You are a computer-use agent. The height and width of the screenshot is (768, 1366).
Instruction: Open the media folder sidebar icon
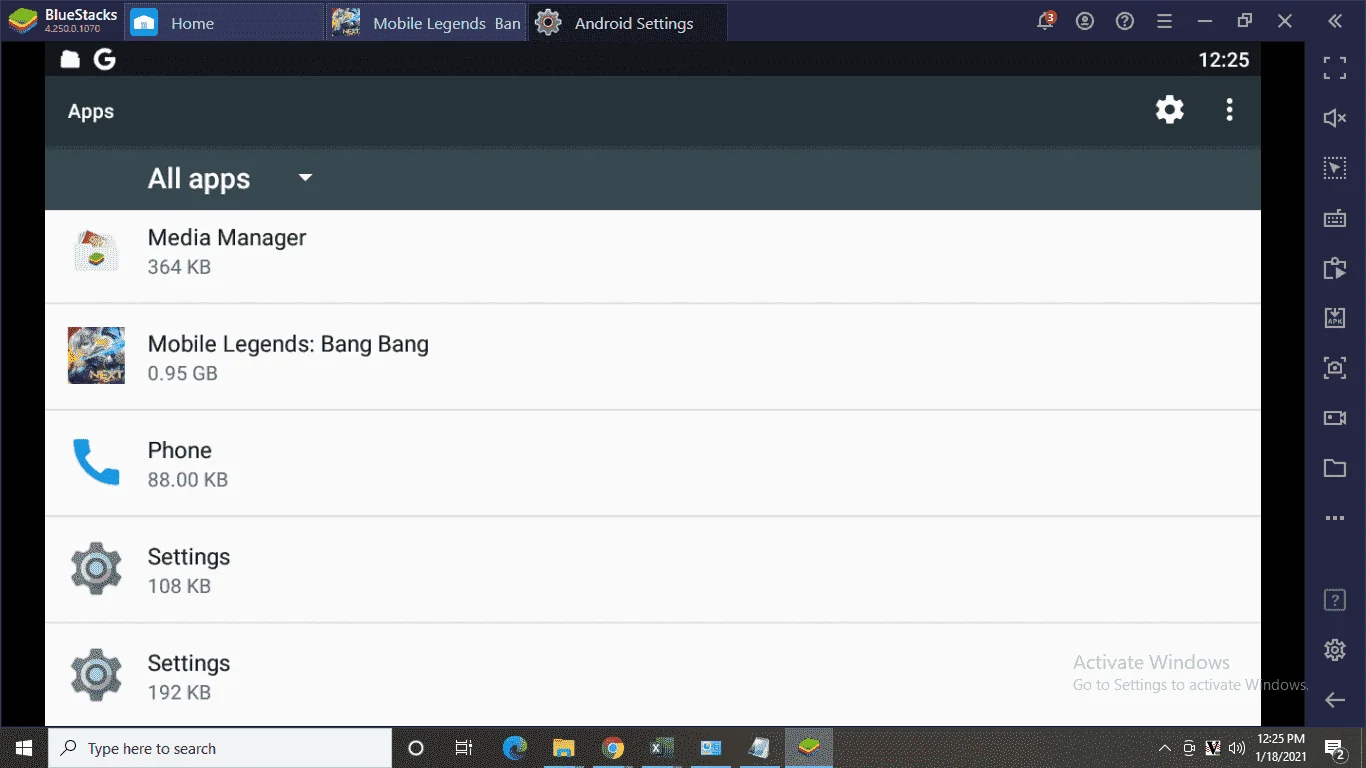[x=1335, y=468]
